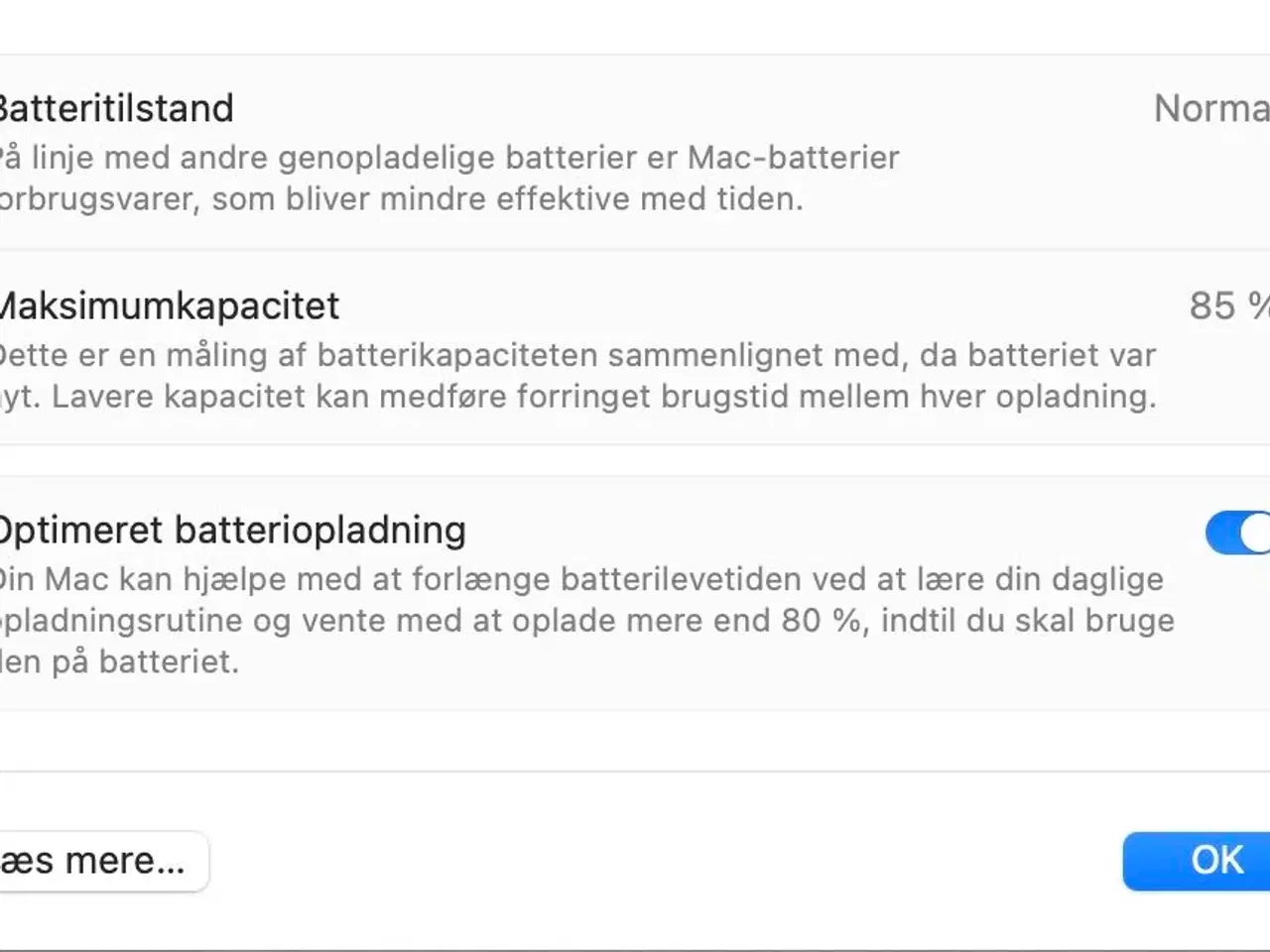This screenshot has width=1270, height=952.
Task: Click the 85 % capacity value
Action: (1227, 306)
